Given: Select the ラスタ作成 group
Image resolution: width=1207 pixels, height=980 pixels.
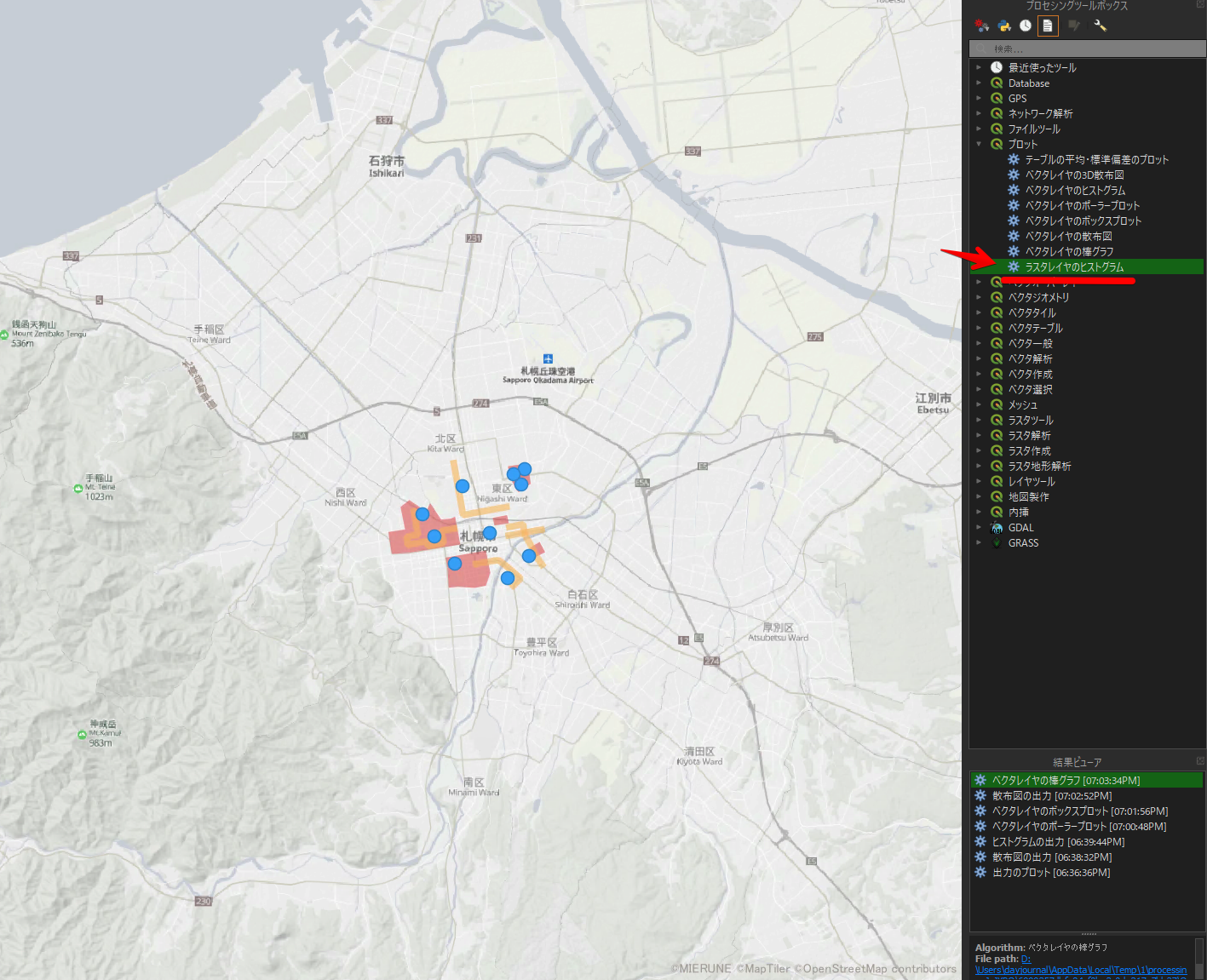Looking at the screenshot, I should (x=1029, y=450).
